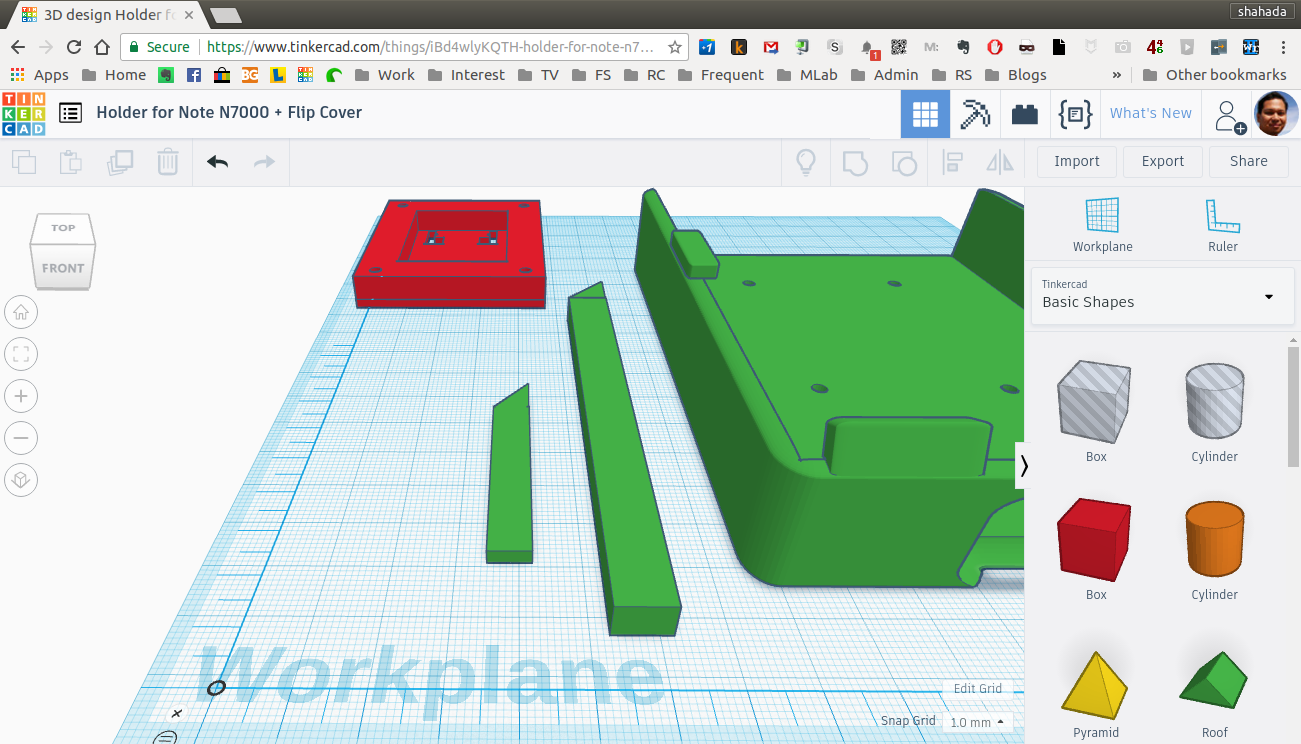Zoom out with the minus icon
The height and width of the screenshot is (744, 1301).
[21, 438]
